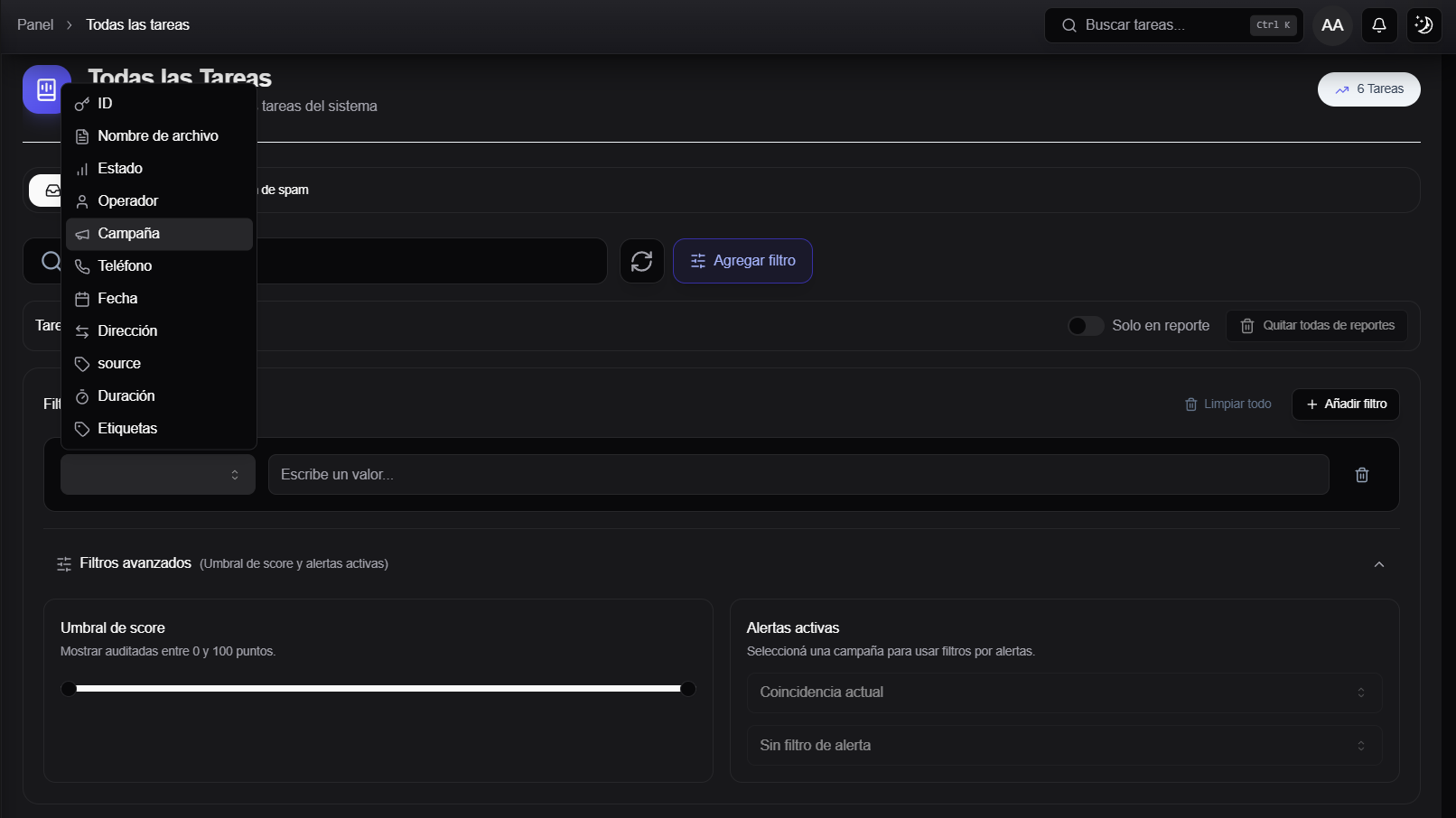Pick Duración from the dropdown menu
The height and width of the screenshot is (818, 1456).
[159, 396]
